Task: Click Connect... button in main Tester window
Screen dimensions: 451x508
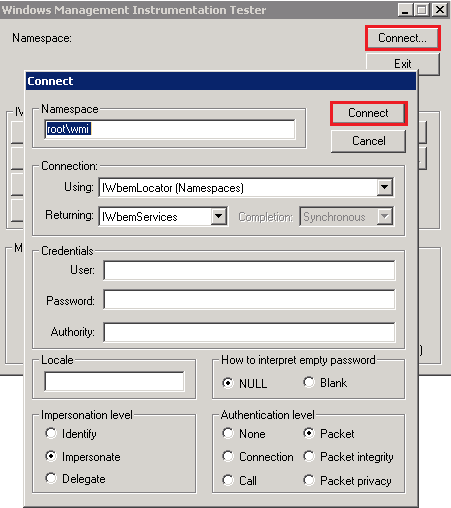Action: 402,38
